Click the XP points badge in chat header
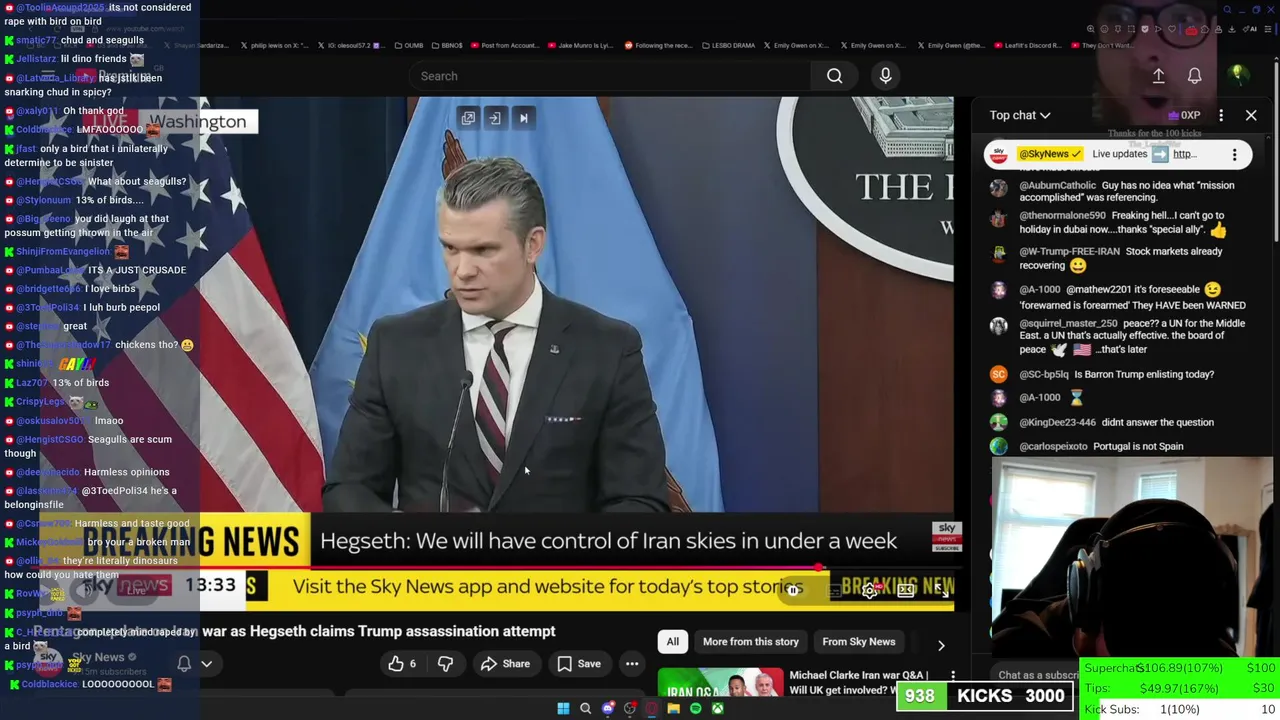This screenshot has height=720, width=1280. click(x=1184, y=115)
